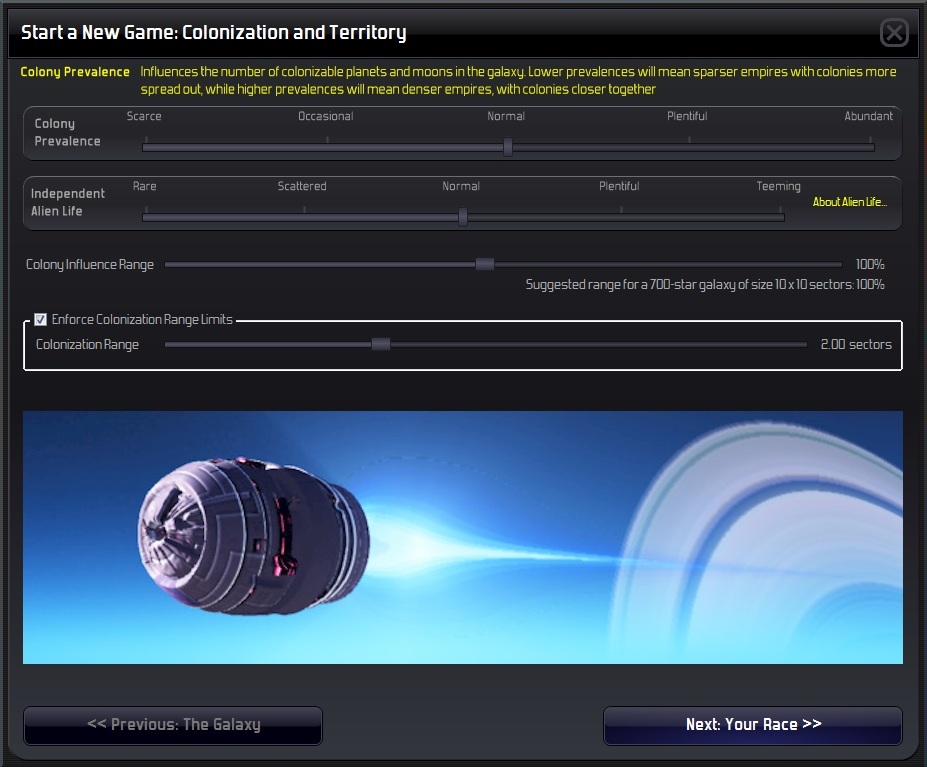
Task: Open the About Alien Life link
Action: click(850, 202)
